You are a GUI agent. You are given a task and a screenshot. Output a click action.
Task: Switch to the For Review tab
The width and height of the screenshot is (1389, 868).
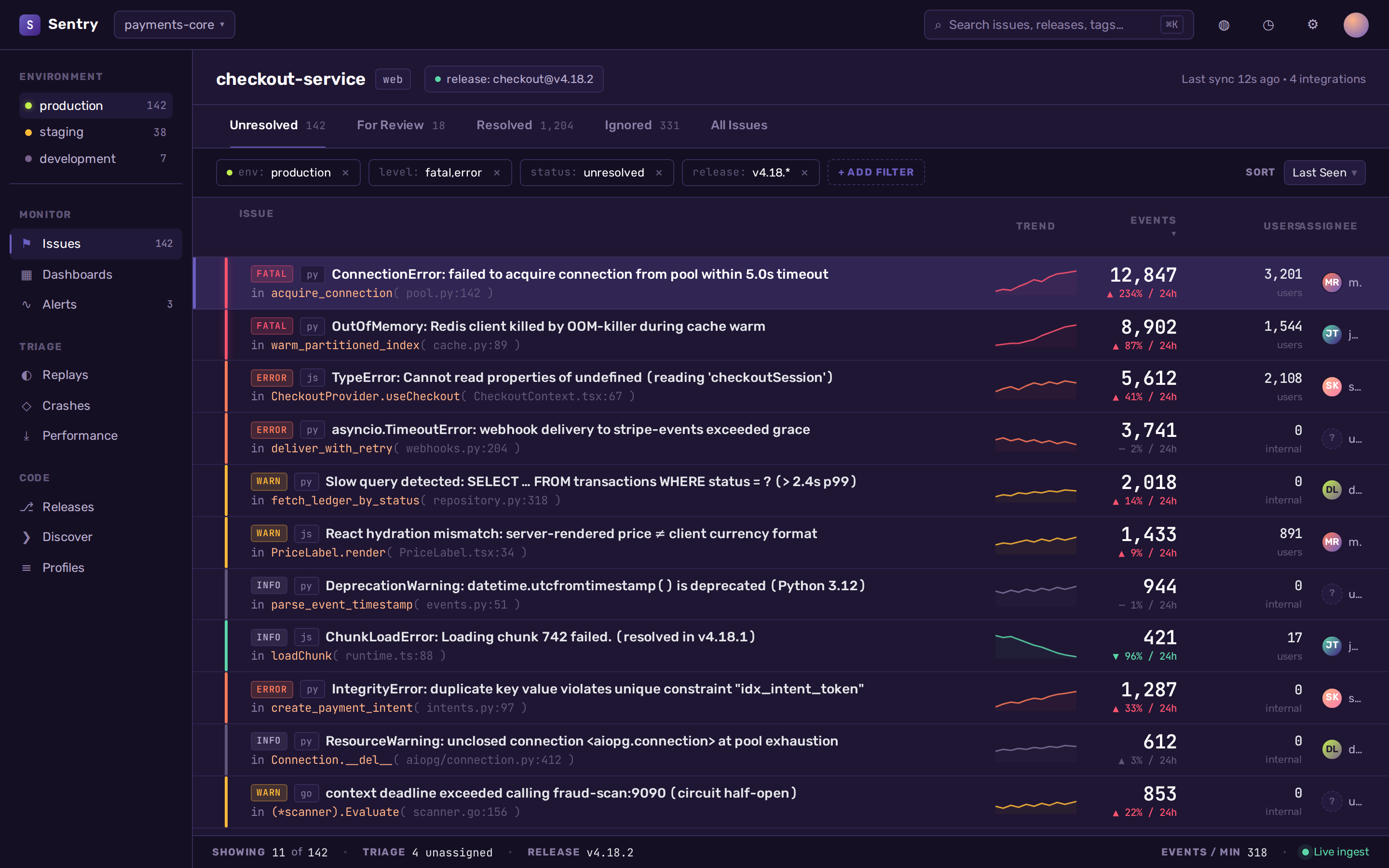pos(401,125)
